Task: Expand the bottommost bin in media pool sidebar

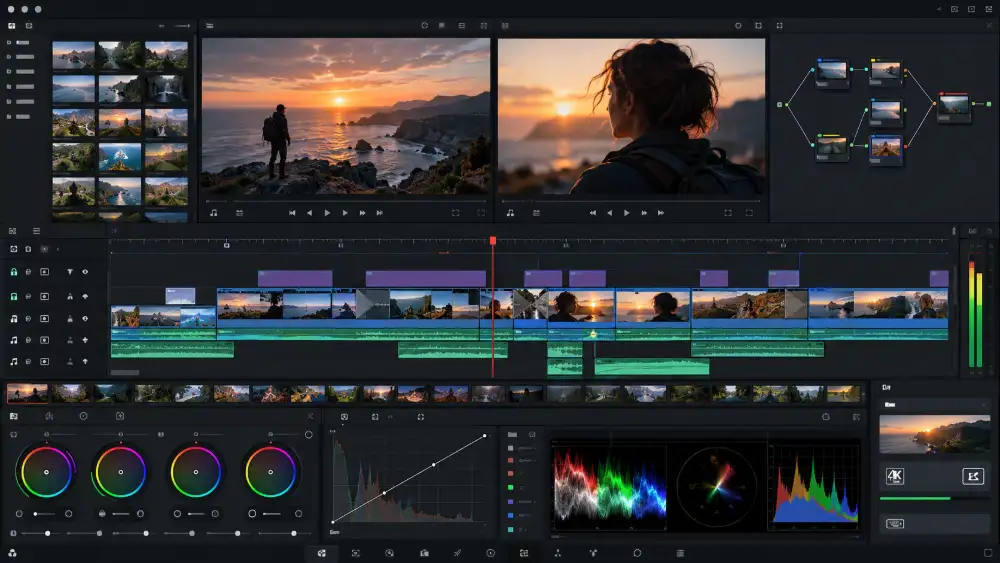Action: coord(9,117)
